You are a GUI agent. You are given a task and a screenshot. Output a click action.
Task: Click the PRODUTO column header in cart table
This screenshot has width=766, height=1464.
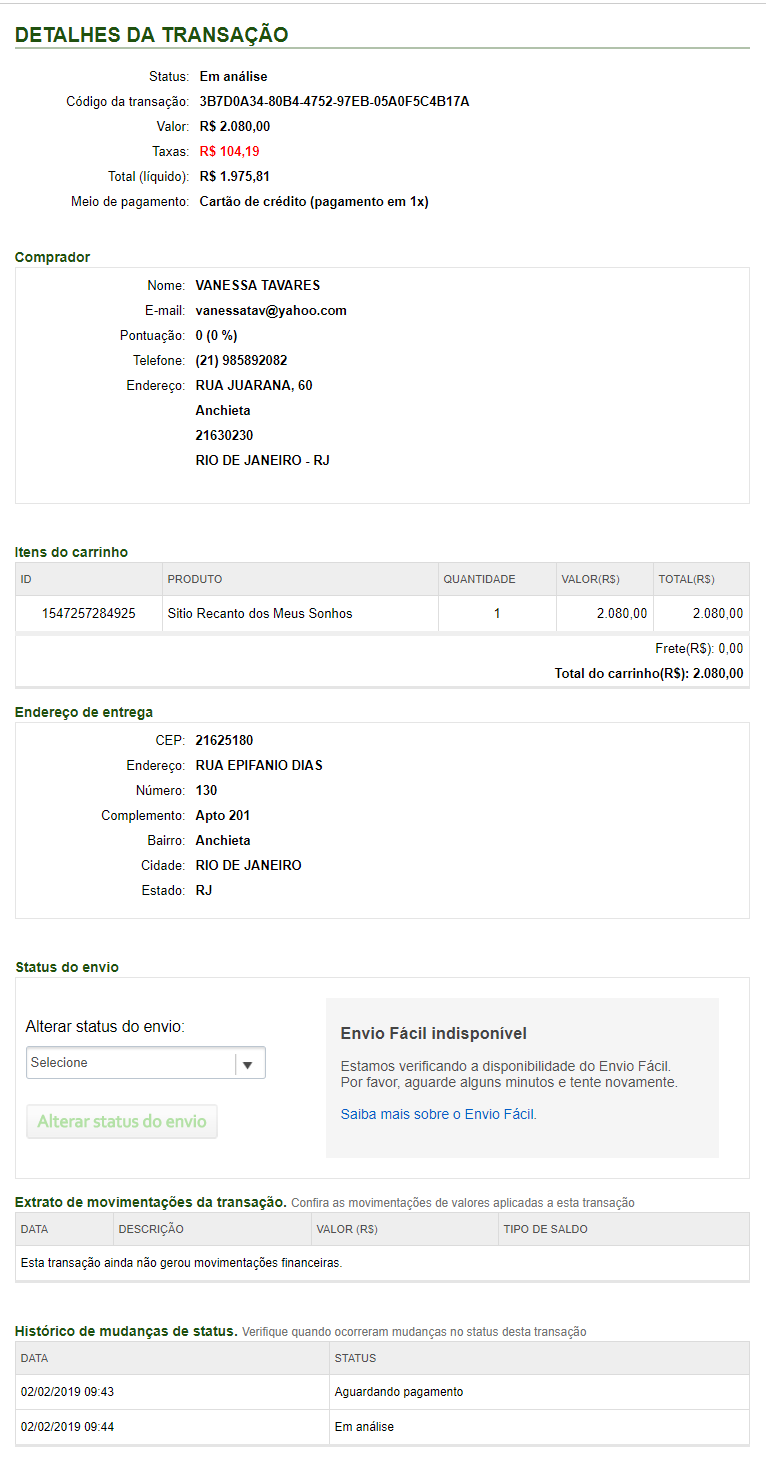(x=195, y=579)
